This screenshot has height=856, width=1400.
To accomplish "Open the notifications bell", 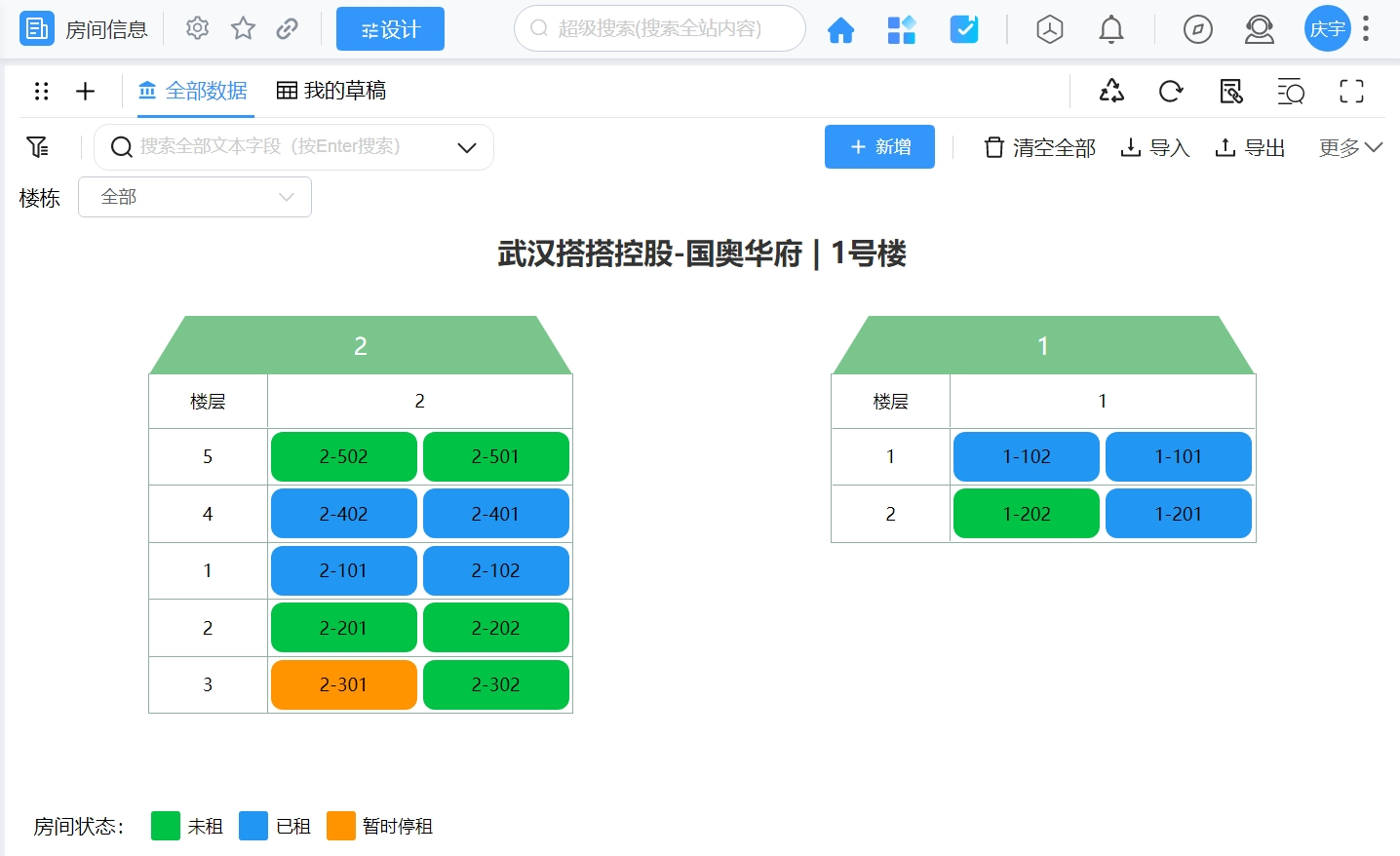I will [x=1110, y=30].
